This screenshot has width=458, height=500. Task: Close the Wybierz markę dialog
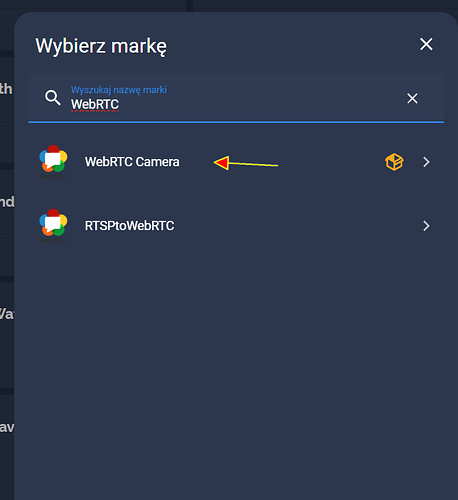(426, 44)
